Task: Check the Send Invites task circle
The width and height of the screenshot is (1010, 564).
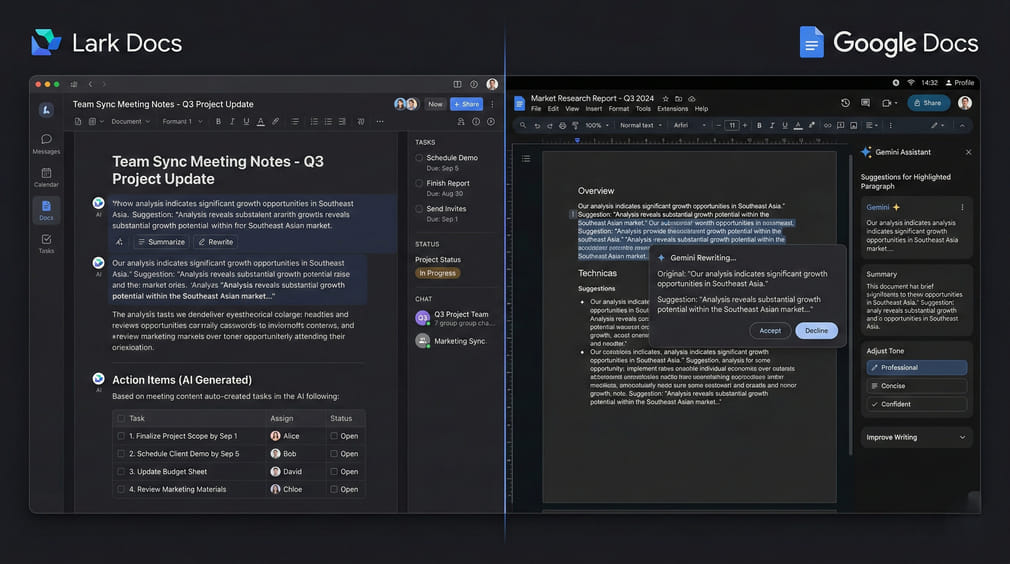Action: pos(419,209)
